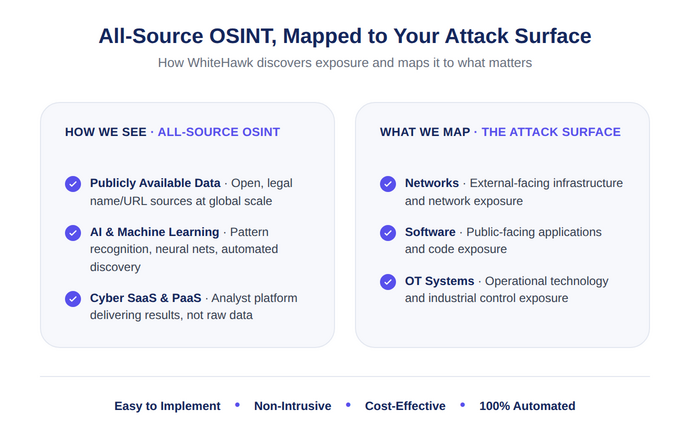Click the subtitle How WhiteHawk discovers exposure
The image size is (690, 440).
pos(345,63)
